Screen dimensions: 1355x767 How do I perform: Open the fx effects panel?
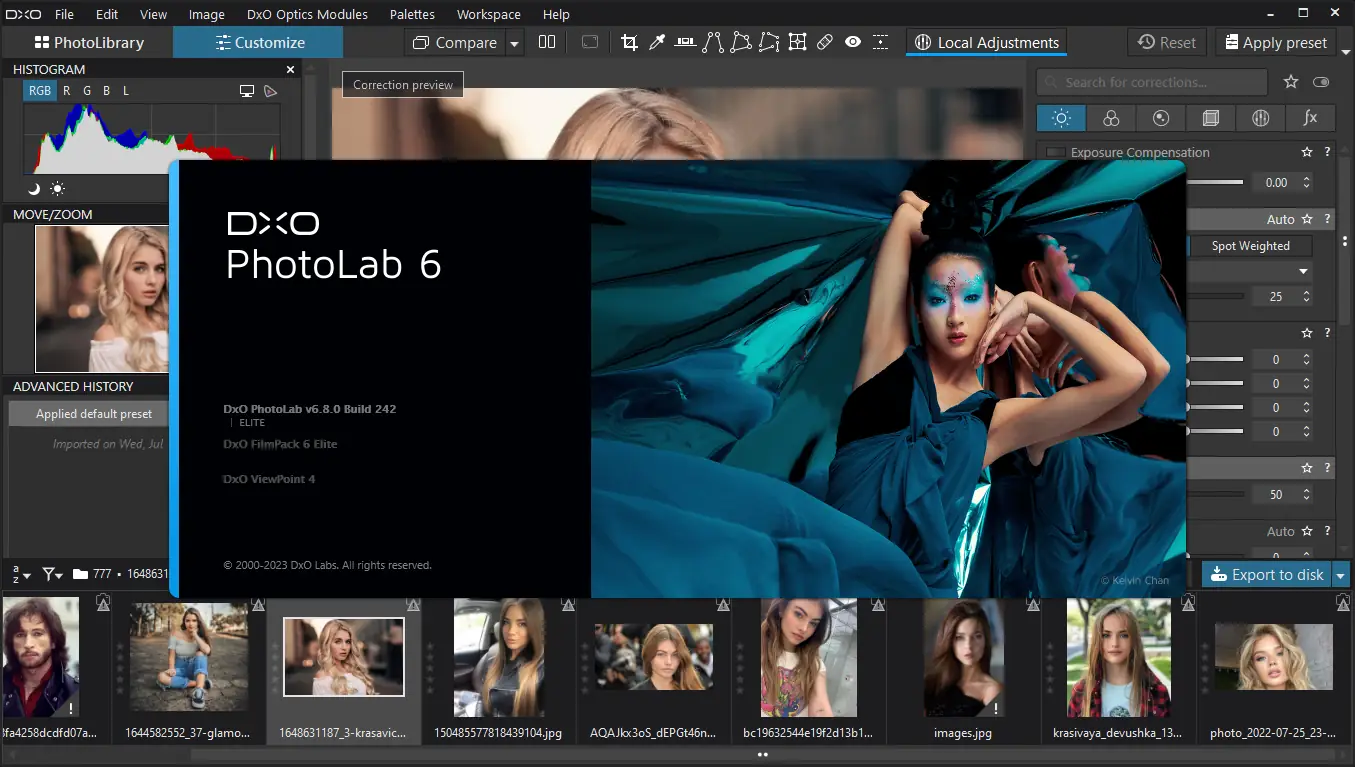(1310, 118)
